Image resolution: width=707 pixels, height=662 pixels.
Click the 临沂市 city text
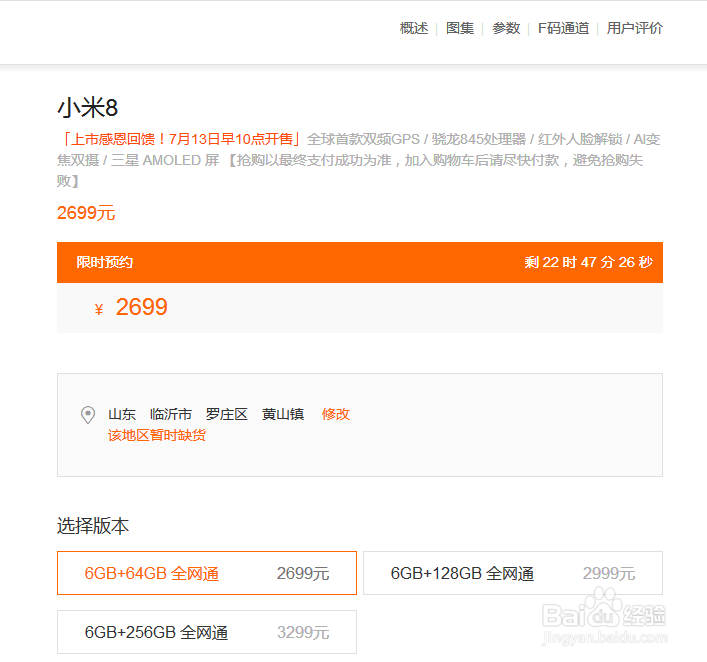170,414
